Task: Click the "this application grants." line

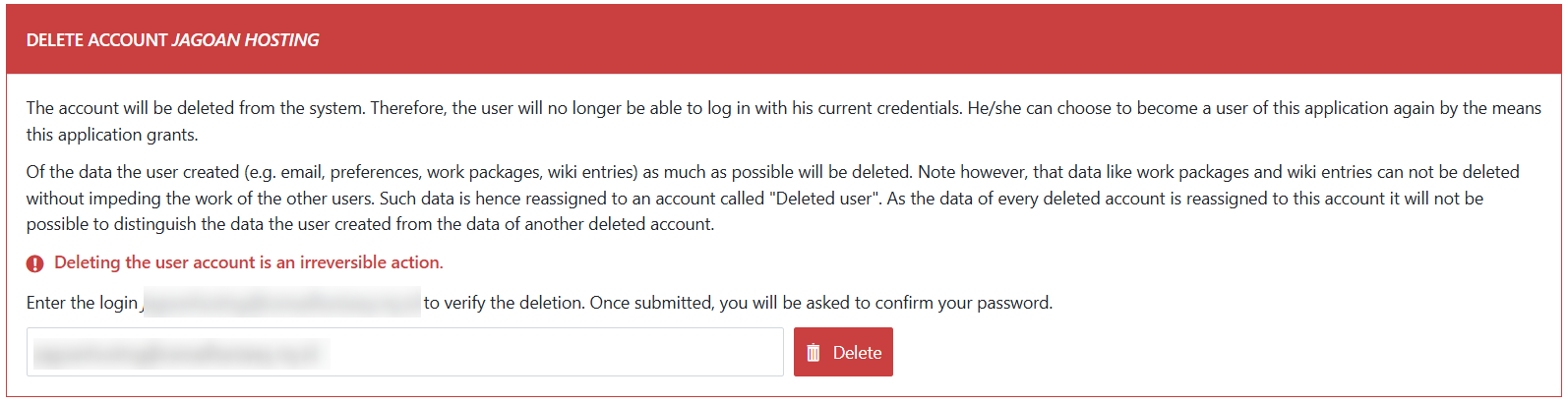Action: click(x=112, y=135)
